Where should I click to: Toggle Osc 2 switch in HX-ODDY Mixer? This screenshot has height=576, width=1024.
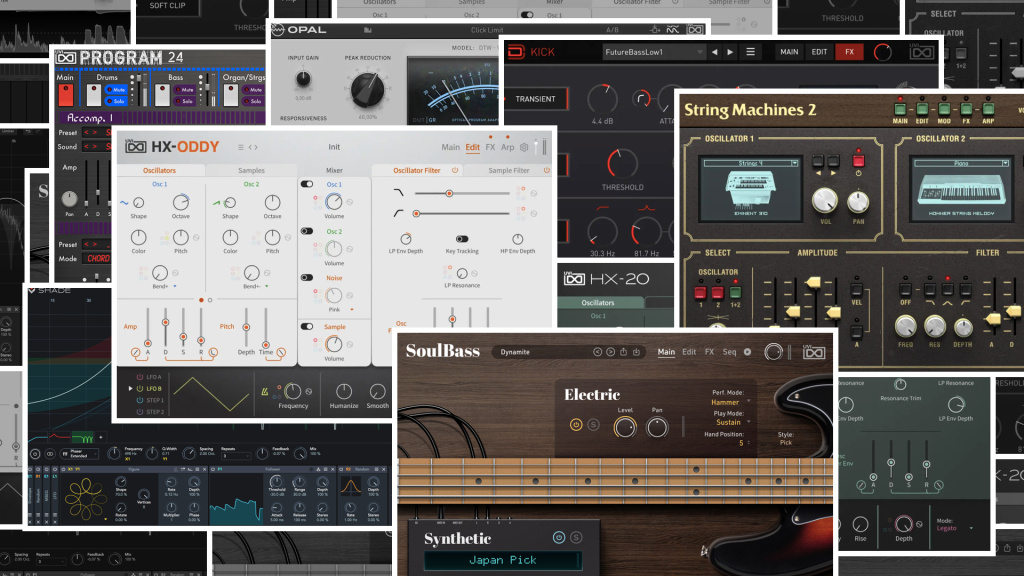point(307,231)
